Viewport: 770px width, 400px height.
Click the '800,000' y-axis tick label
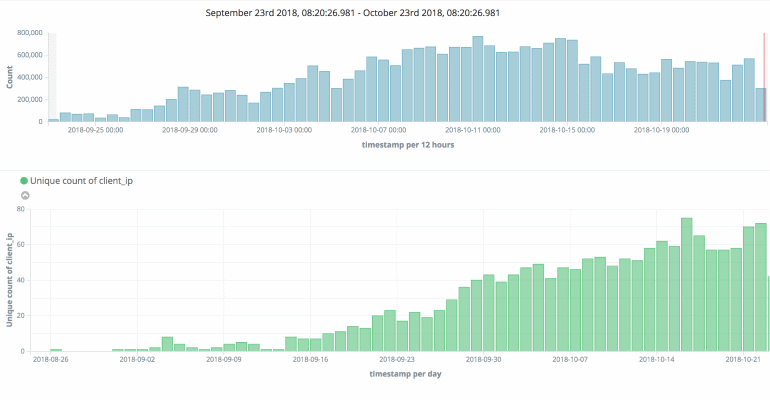pos(28,33)
